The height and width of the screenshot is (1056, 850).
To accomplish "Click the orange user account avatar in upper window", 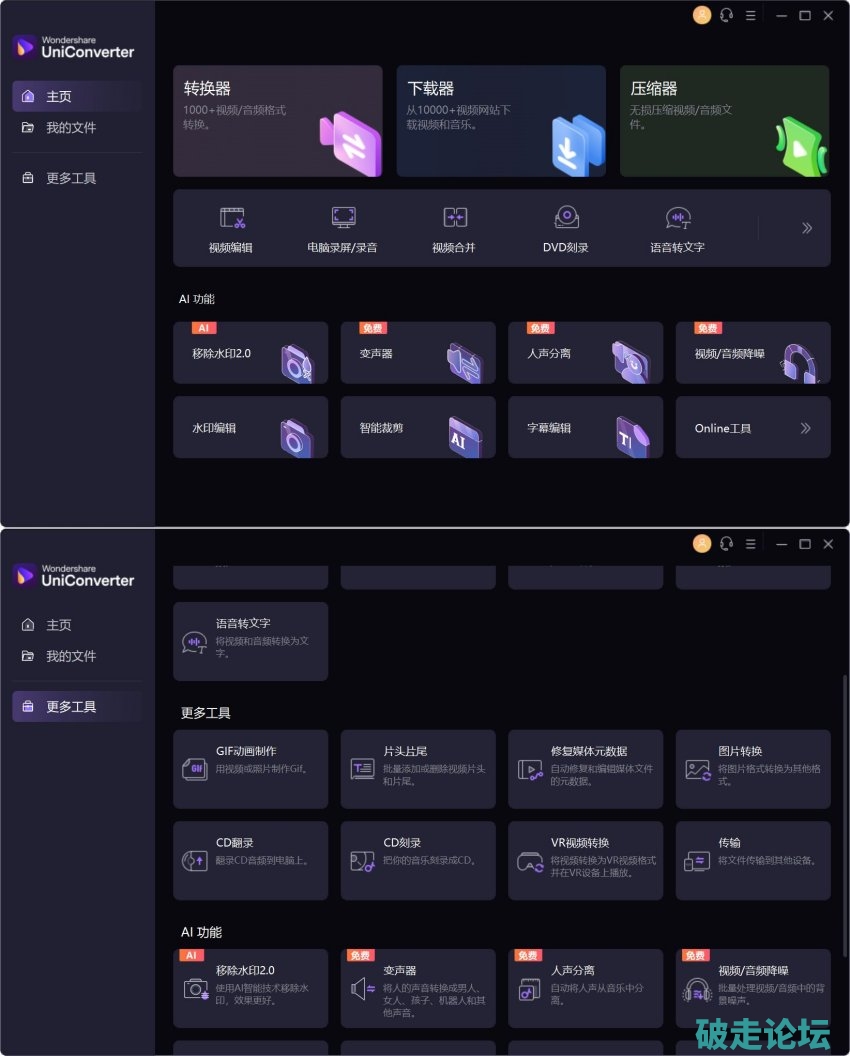I will (702, 15).
